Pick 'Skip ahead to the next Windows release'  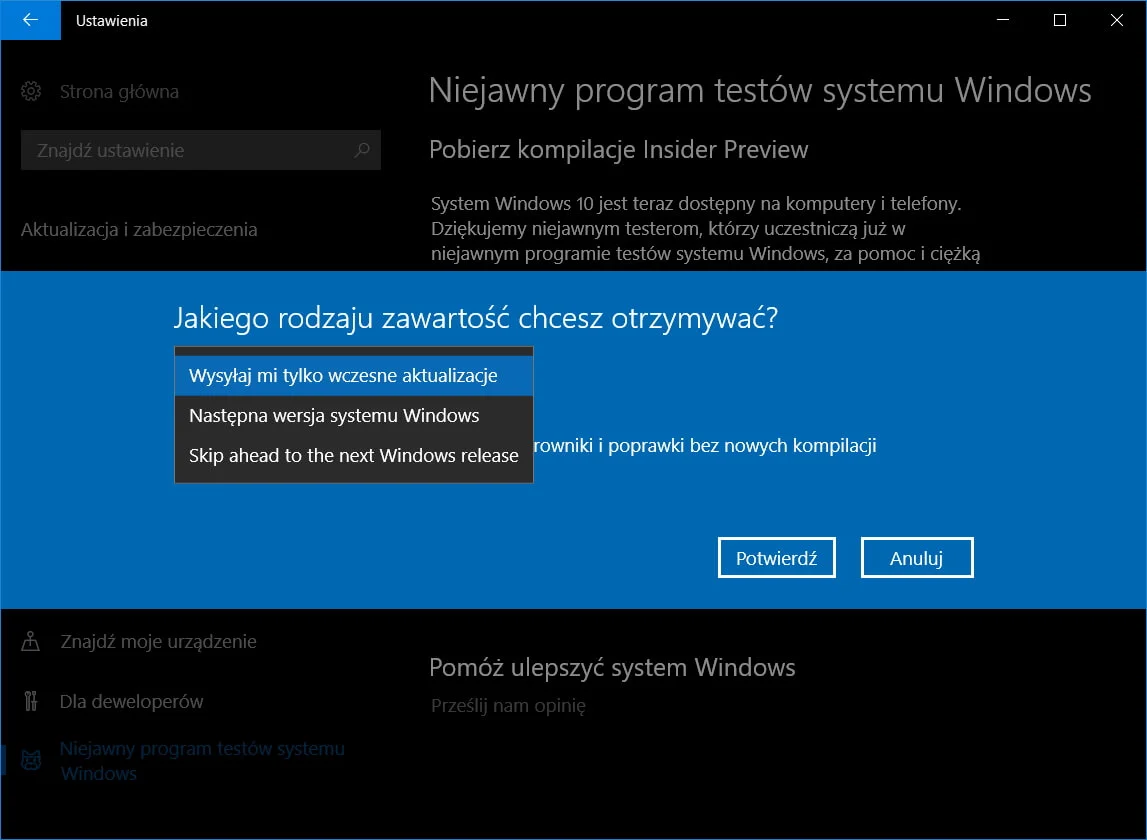pyautogui.click(x=353, y=456)
